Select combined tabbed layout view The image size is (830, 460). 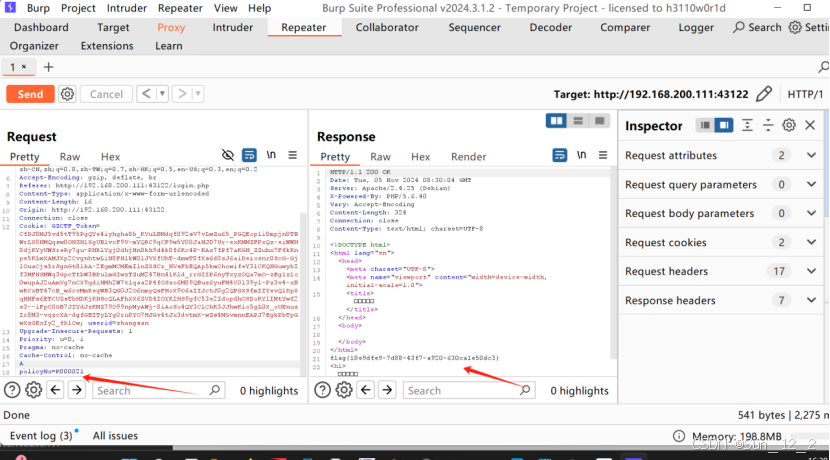(599, 121)
